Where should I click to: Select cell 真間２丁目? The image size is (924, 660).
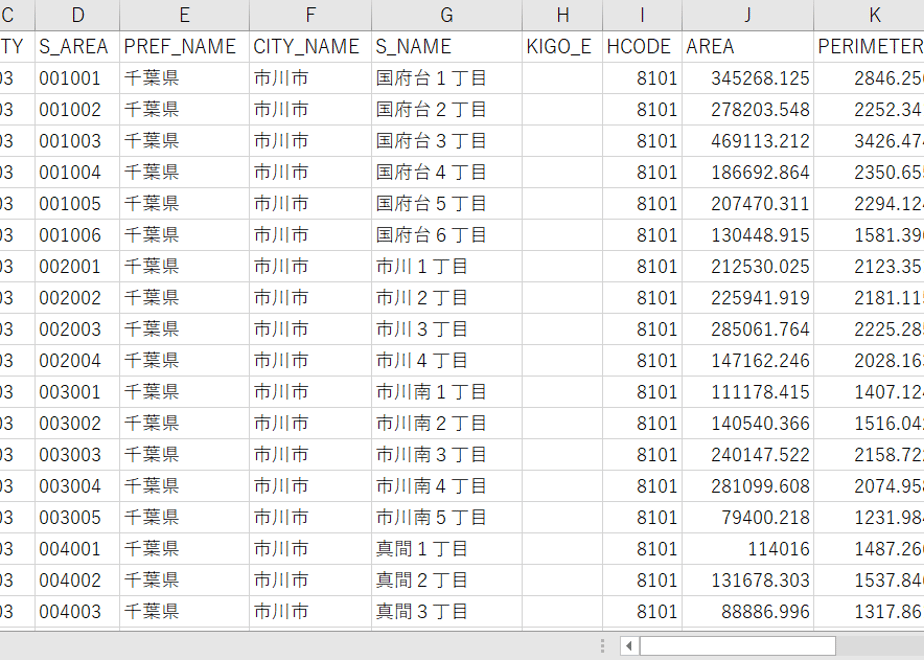(447, 580)
